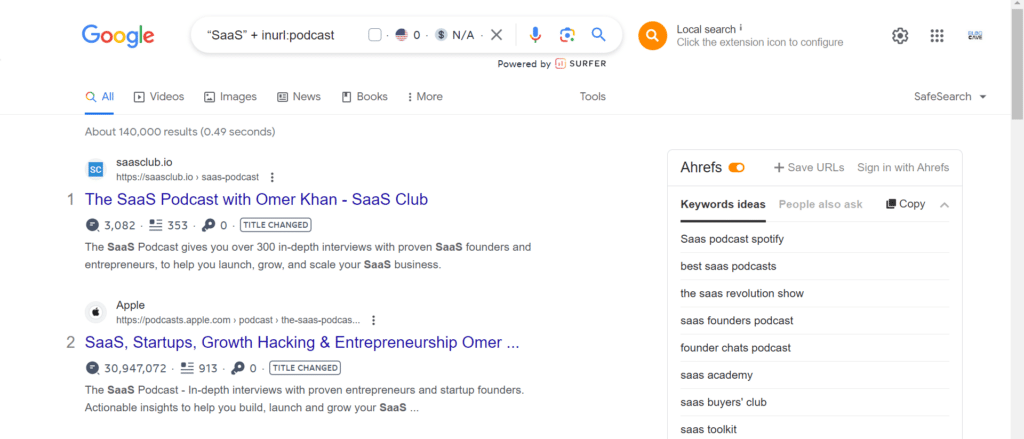Select the All results tab
The image size is (1024, 439).
pyautogui.click(x=99, y=97)
